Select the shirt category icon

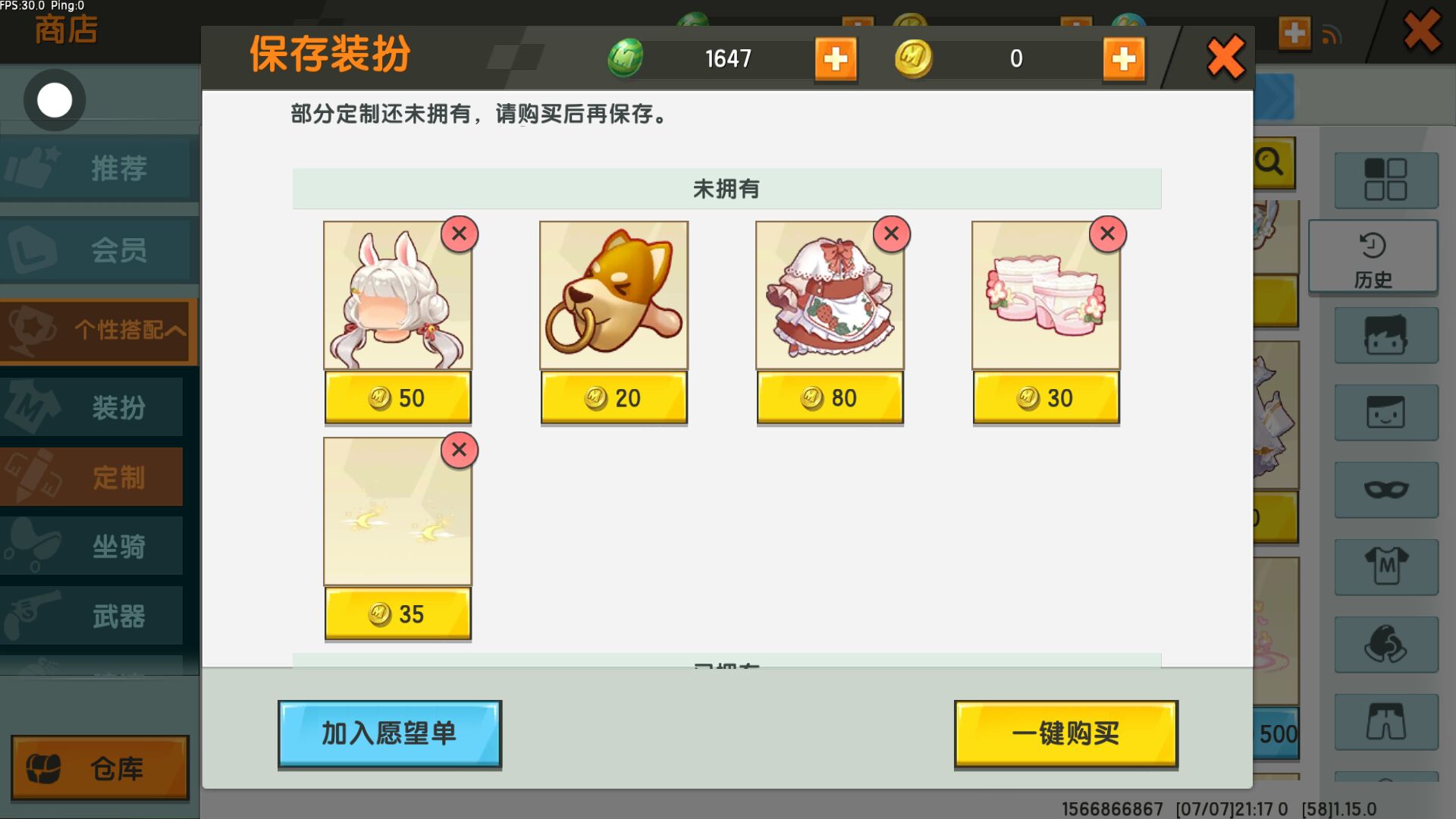[x=1386, y=567]
